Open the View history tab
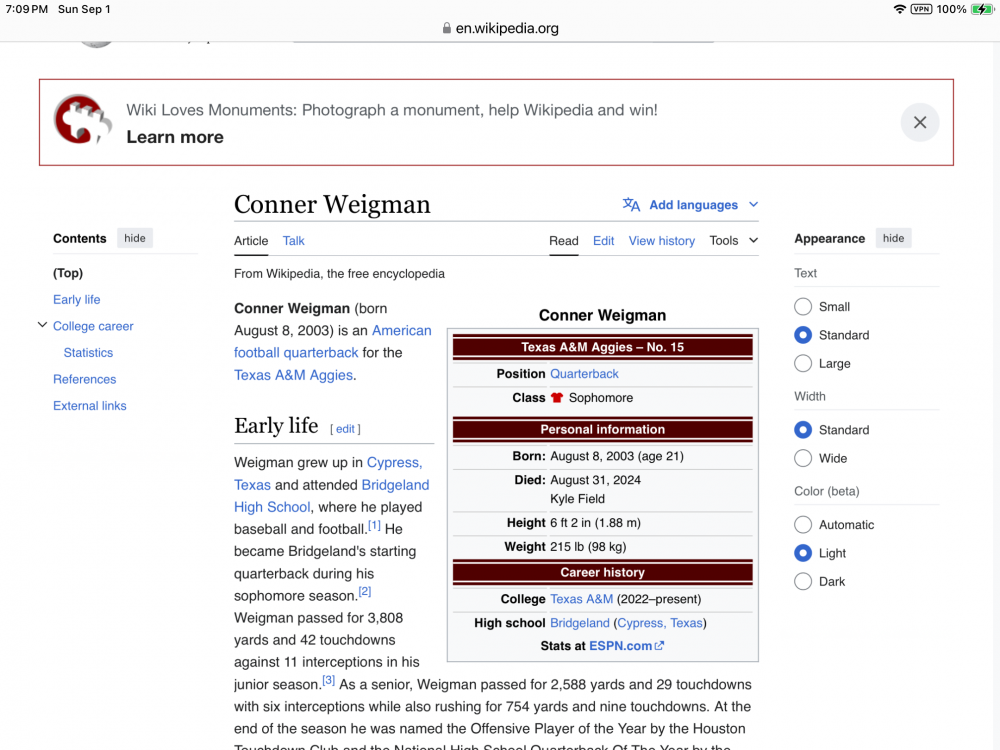 click(661, 241)
